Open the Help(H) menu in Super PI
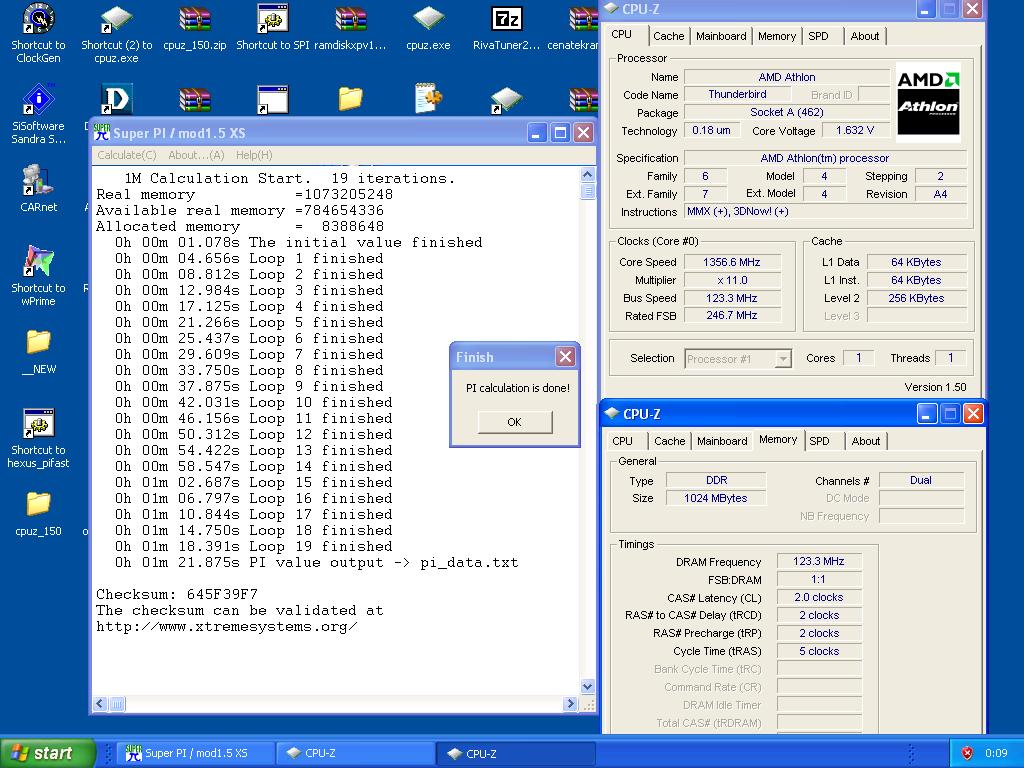Viewport: 1024px width, 768px height. [x=254, y=155]
